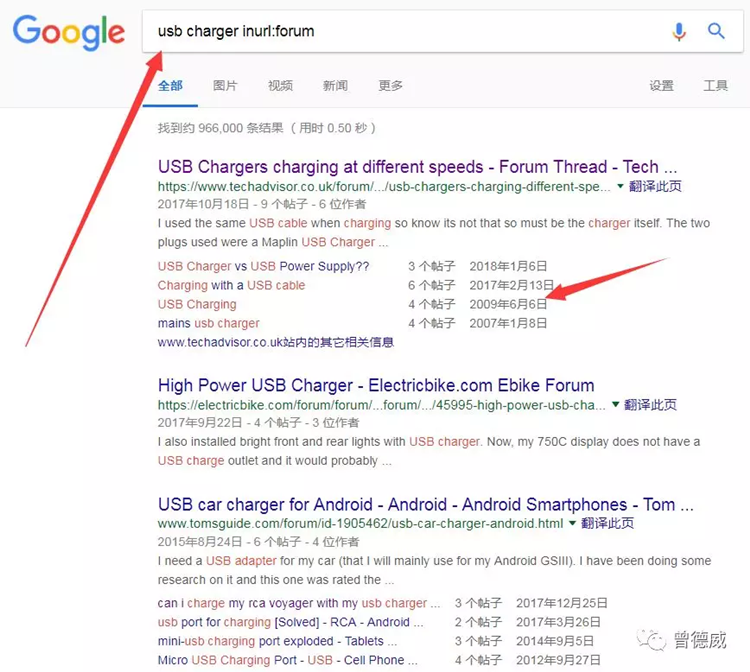Click the date text '2017年12月25日'
The height and width of the screenshot is (672, 750).
(x=562, y=603)
